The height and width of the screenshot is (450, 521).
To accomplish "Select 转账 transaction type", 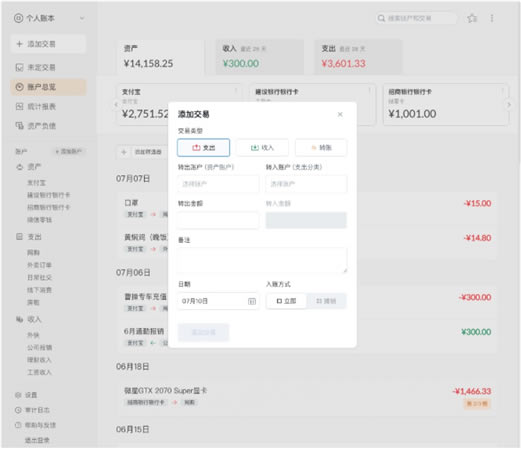I will [321, 147].
